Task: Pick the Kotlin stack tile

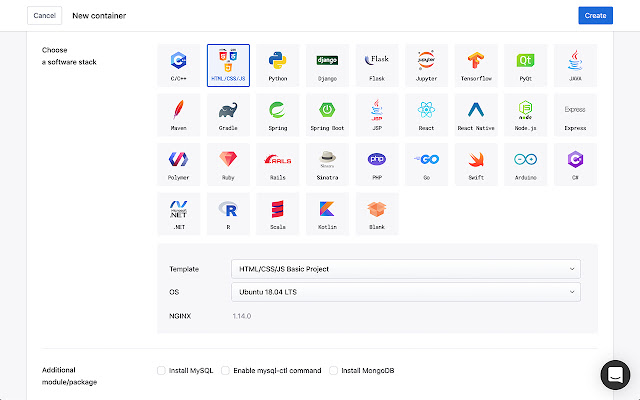Action: point(327,214)
